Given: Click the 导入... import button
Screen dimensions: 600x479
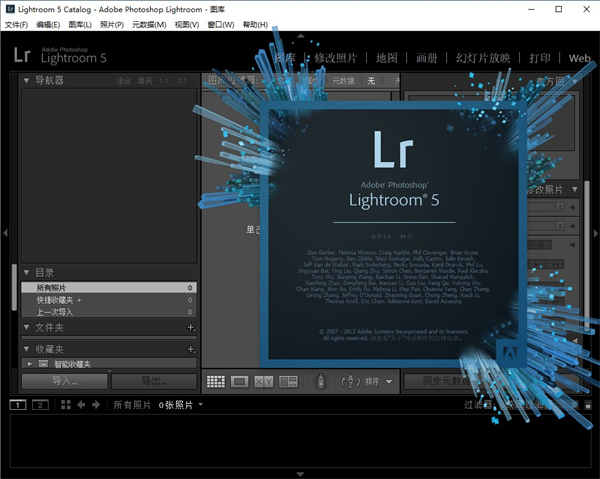Looking at the screenshot, I should 64,381.
